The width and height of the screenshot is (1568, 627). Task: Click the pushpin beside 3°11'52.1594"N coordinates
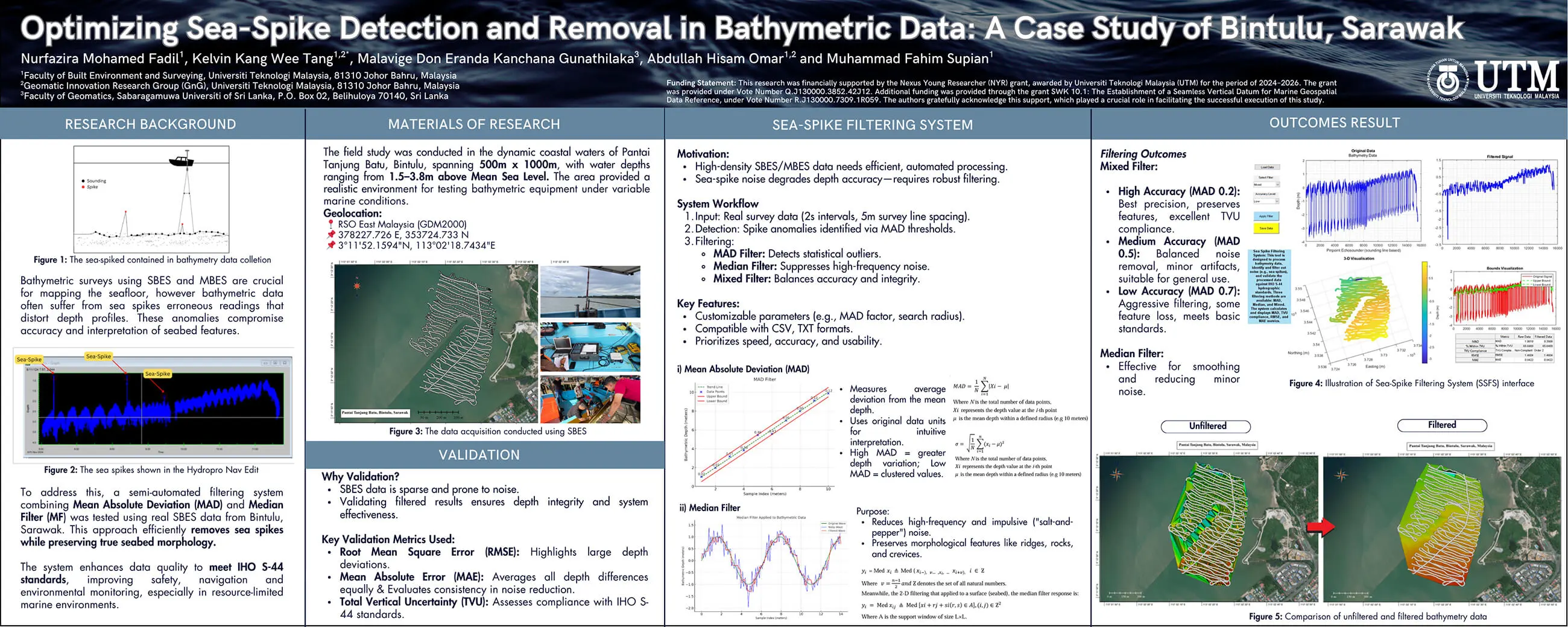pyautogui.click(x=330, y=246)
